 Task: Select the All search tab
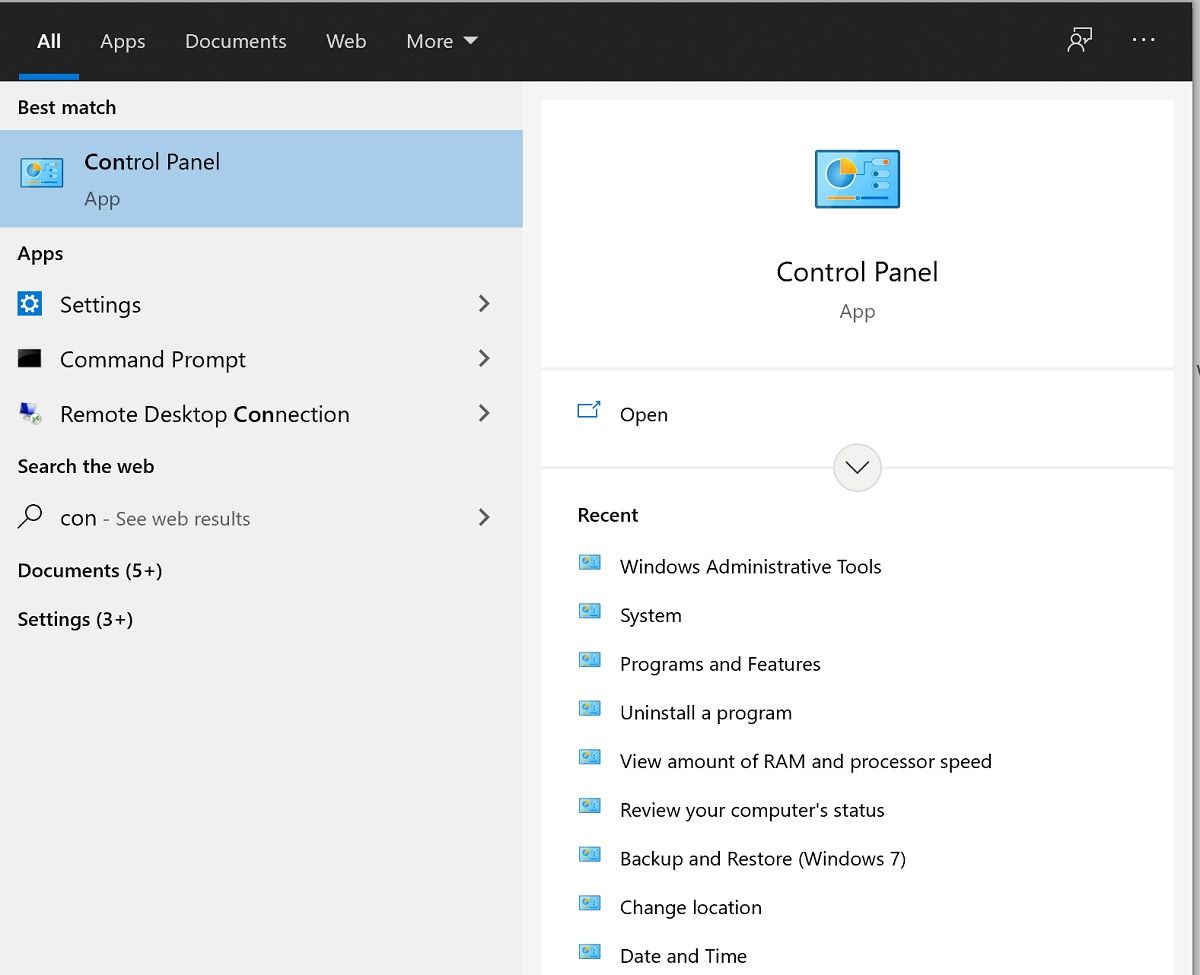(x=49, y=41)
